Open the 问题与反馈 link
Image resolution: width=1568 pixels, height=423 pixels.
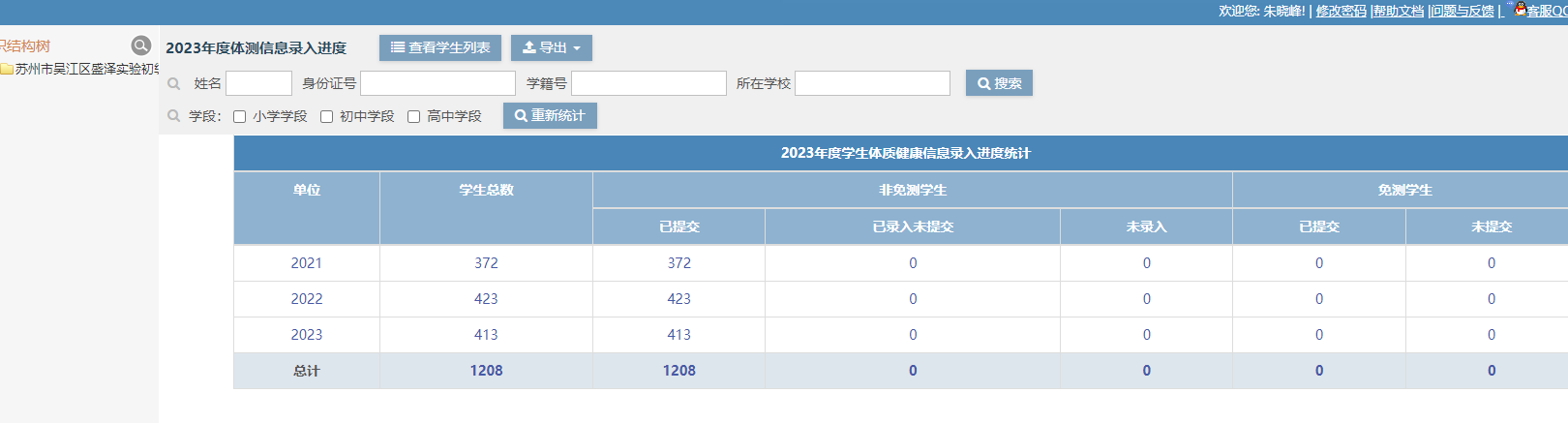coord(1462,11)
